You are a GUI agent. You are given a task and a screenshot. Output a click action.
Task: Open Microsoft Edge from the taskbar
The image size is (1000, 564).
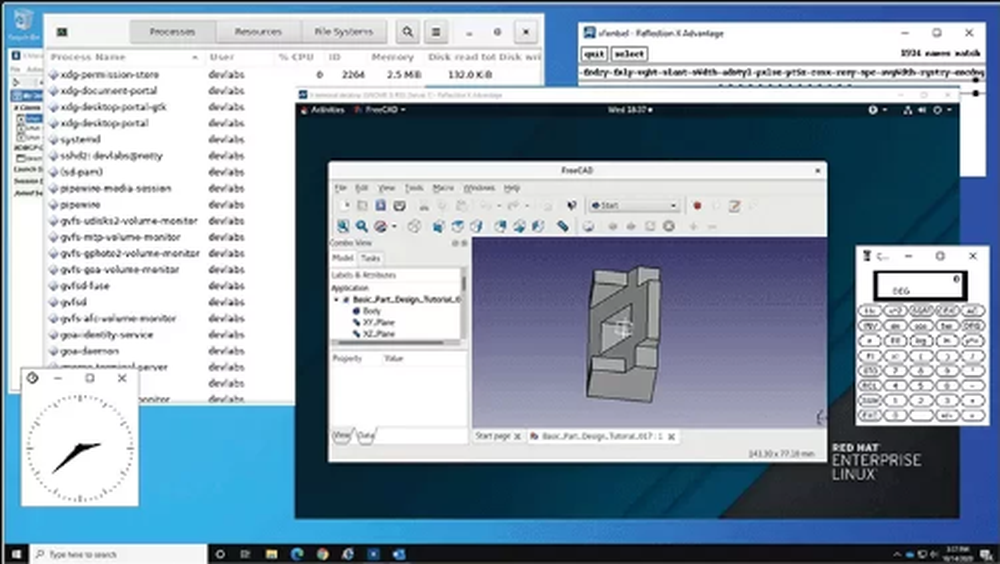297,554
